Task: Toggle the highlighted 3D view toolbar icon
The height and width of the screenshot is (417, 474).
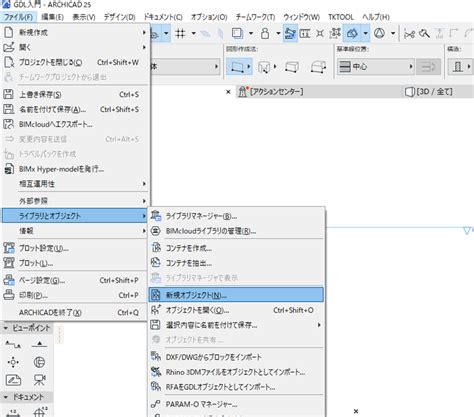Action: (x=352, y=33)
